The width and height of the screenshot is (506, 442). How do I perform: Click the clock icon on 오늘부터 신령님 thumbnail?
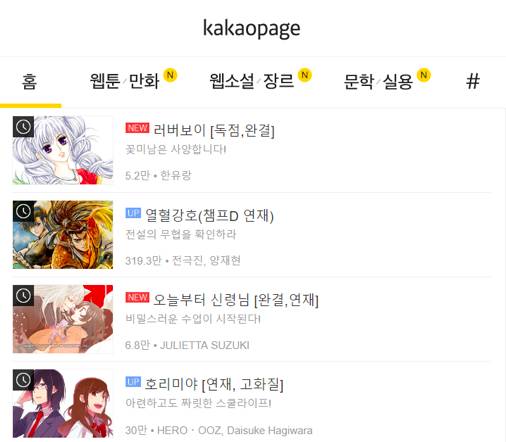point(23,295)
